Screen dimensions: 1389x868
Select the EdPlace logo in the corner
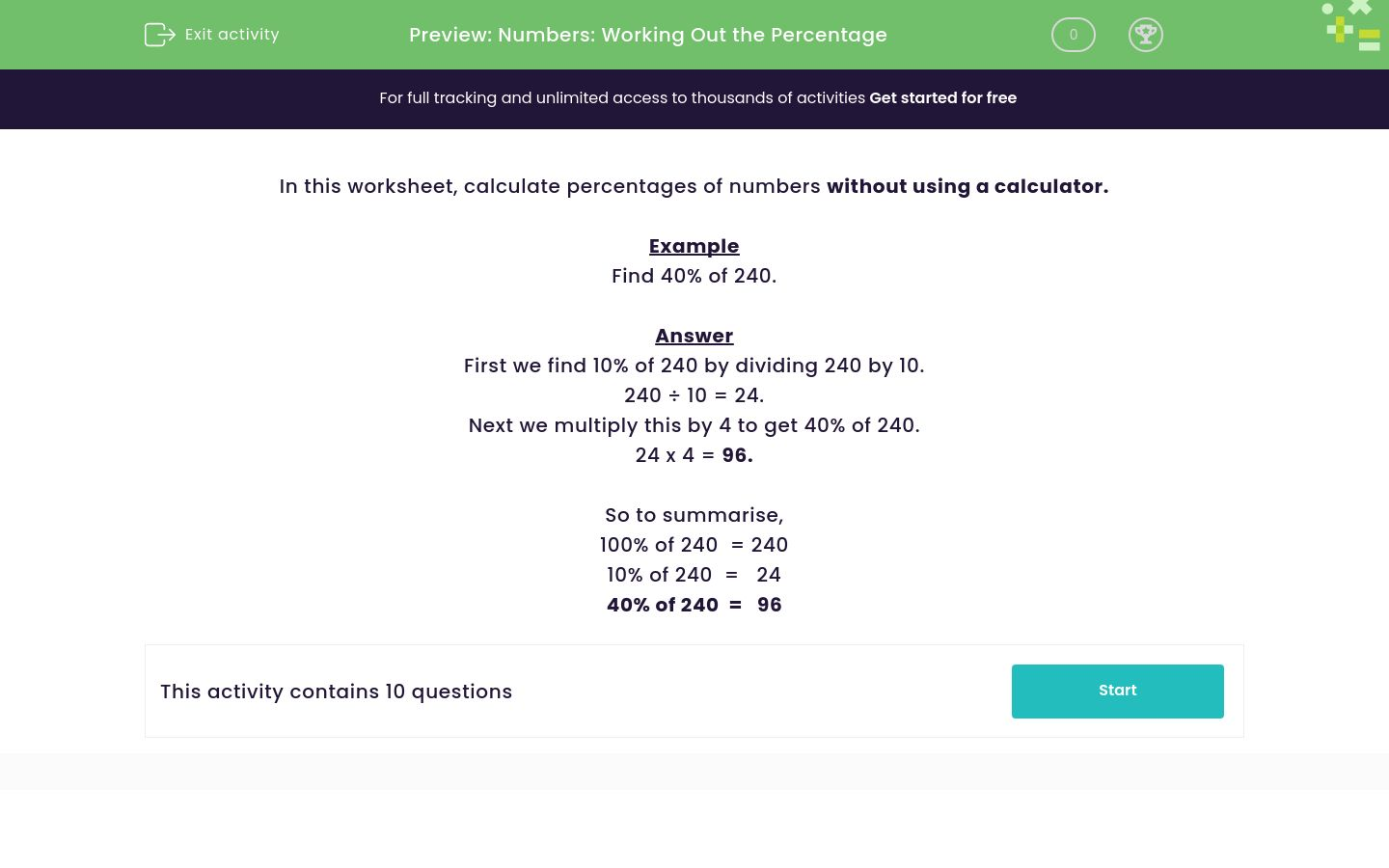click(x=1350, y=26)
